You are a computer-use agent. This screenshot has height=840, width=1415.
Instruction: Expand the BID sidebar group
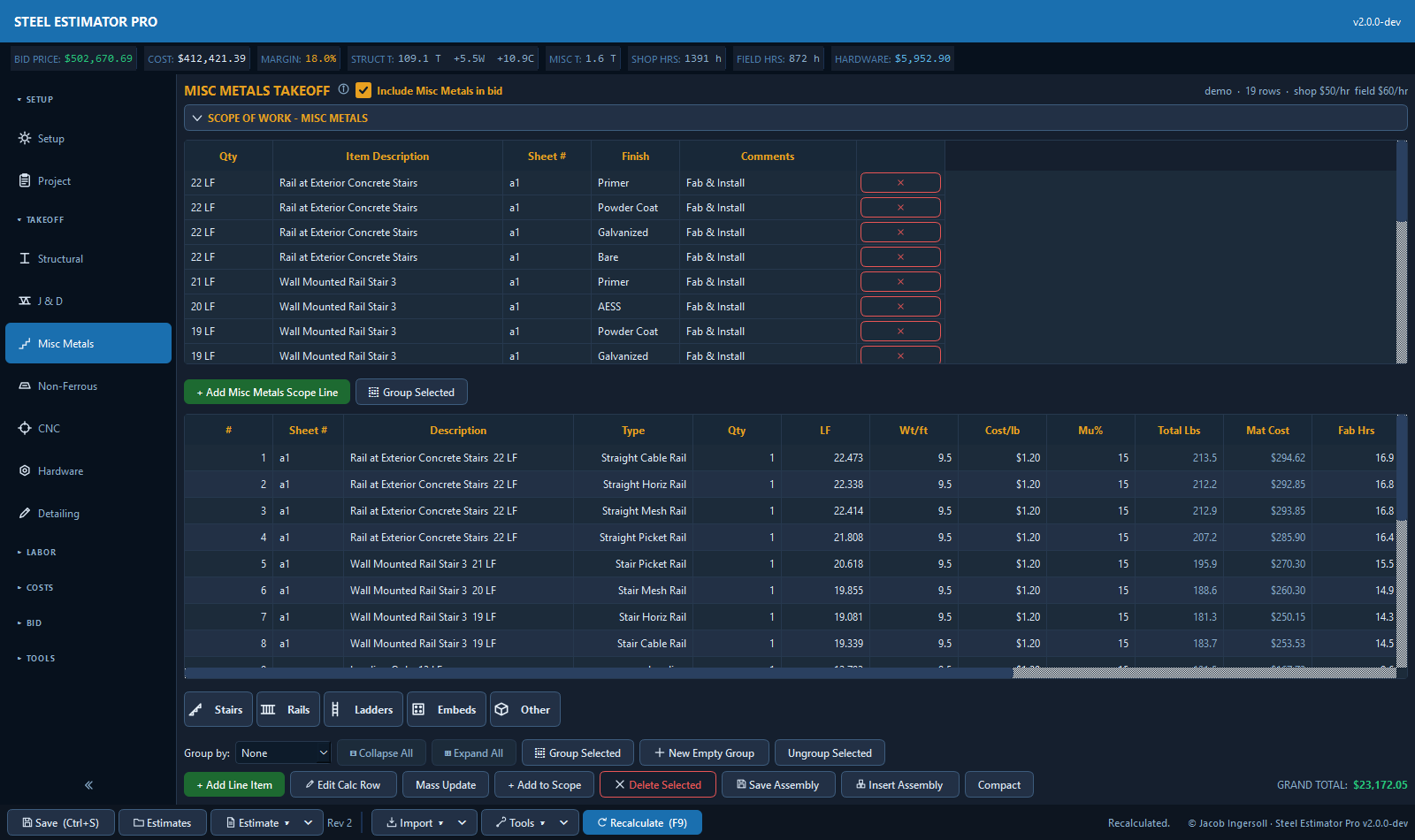(x=29, y=622)
